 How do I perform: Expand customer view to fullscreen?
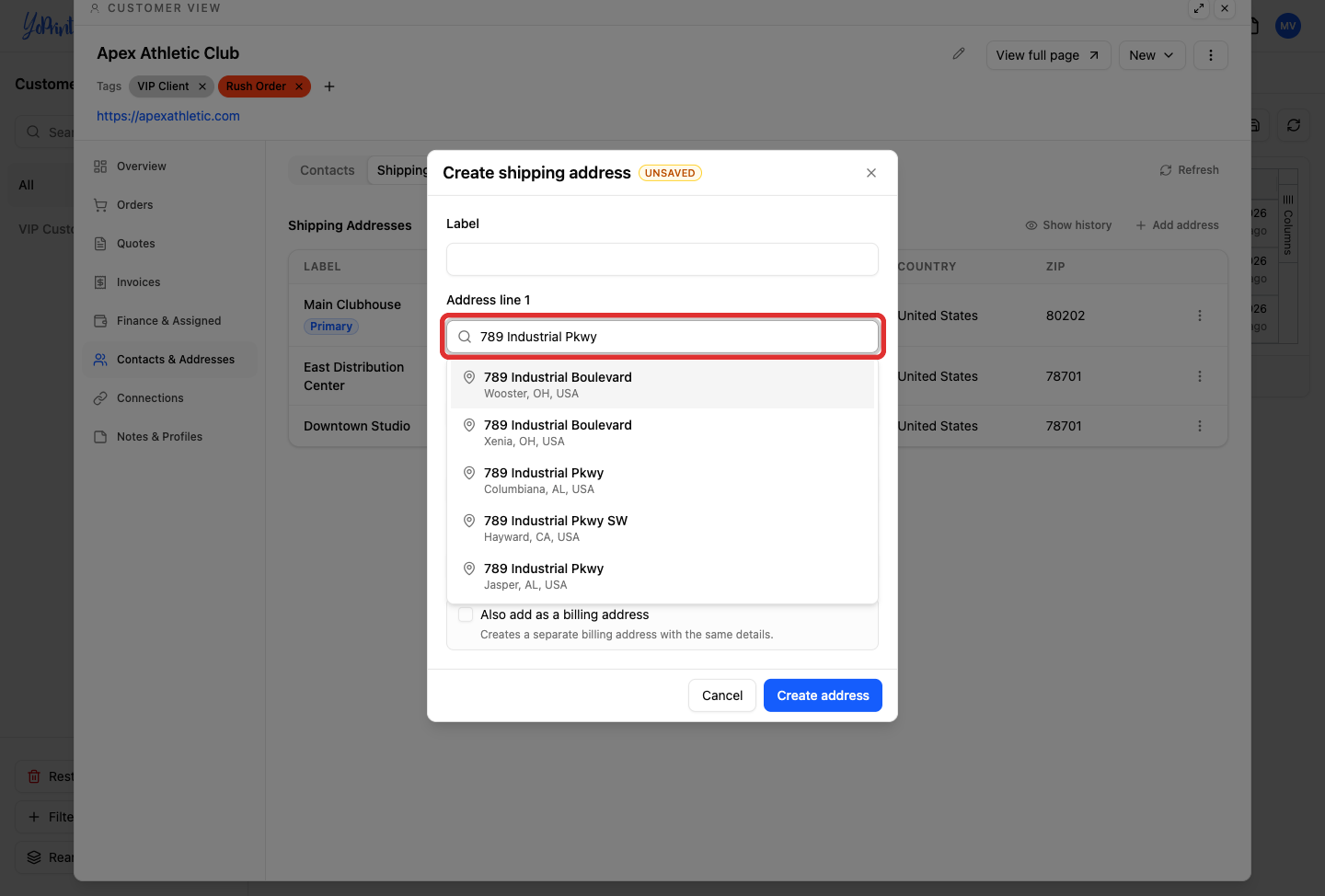1199,8
